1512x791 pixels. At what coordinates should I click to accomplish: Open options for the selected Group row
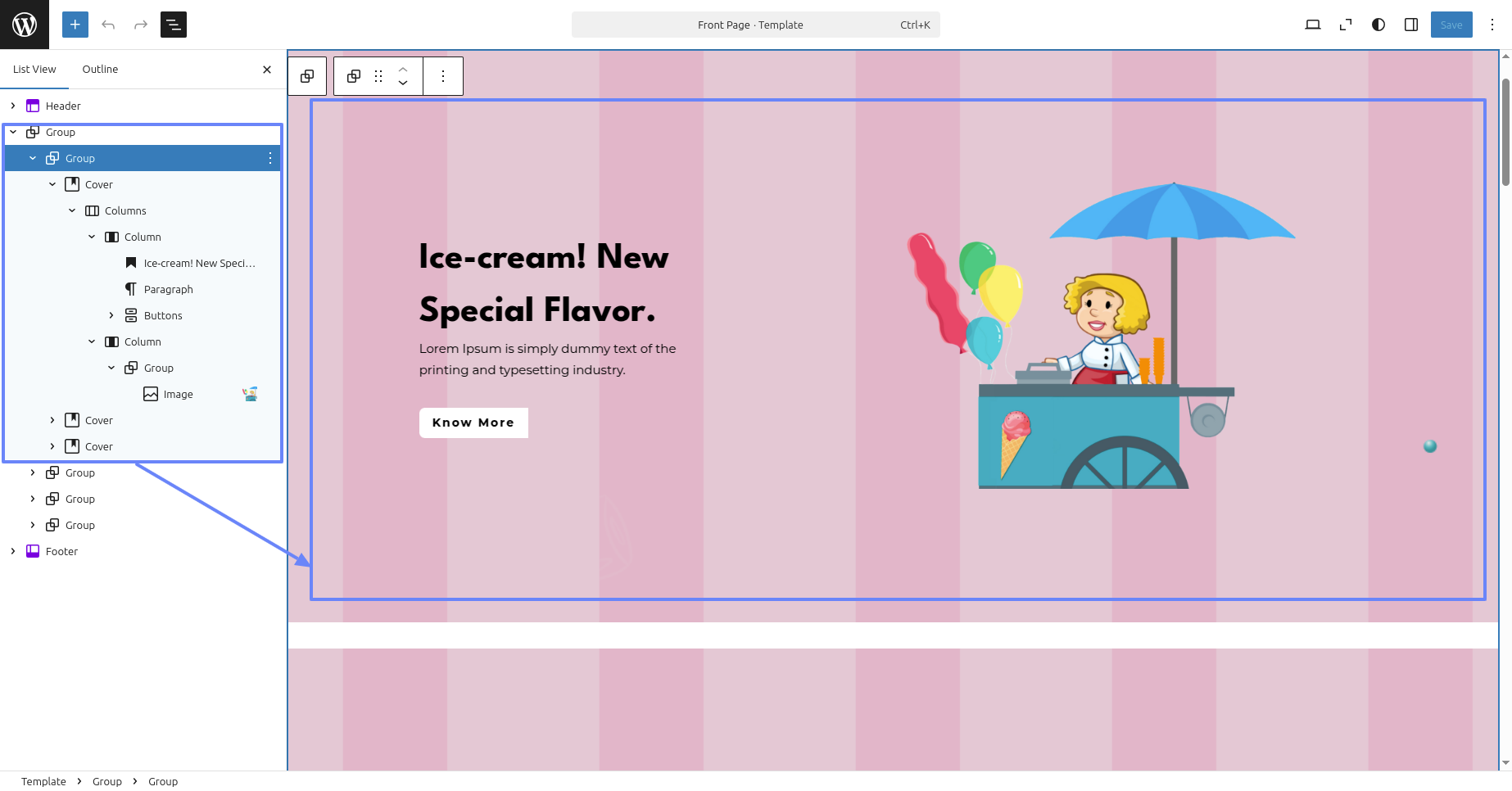click(270, 158)
